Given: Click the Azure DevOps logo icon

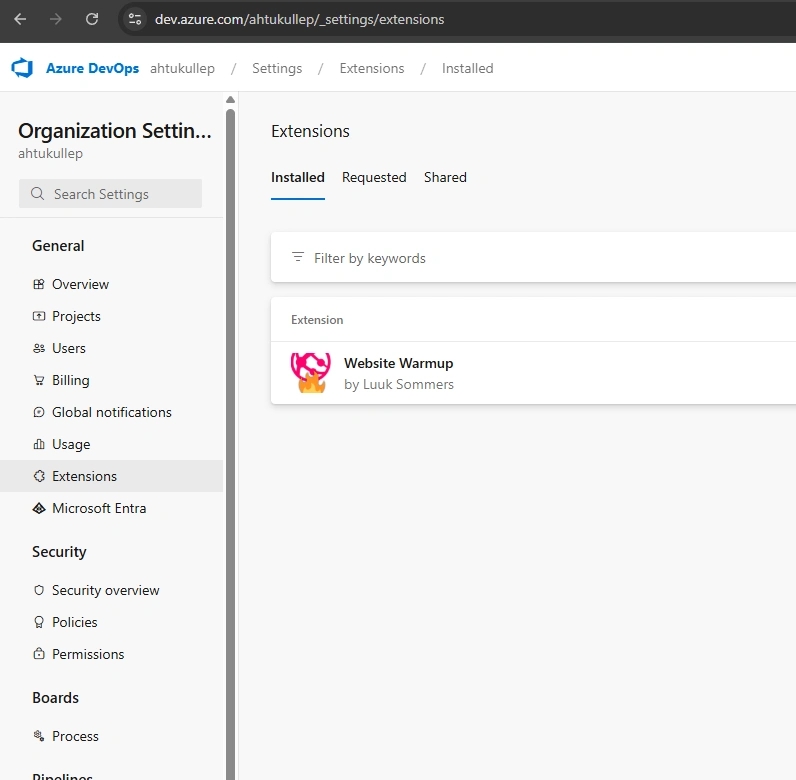Looking at the screenshot, I should (x=22, y=68).
